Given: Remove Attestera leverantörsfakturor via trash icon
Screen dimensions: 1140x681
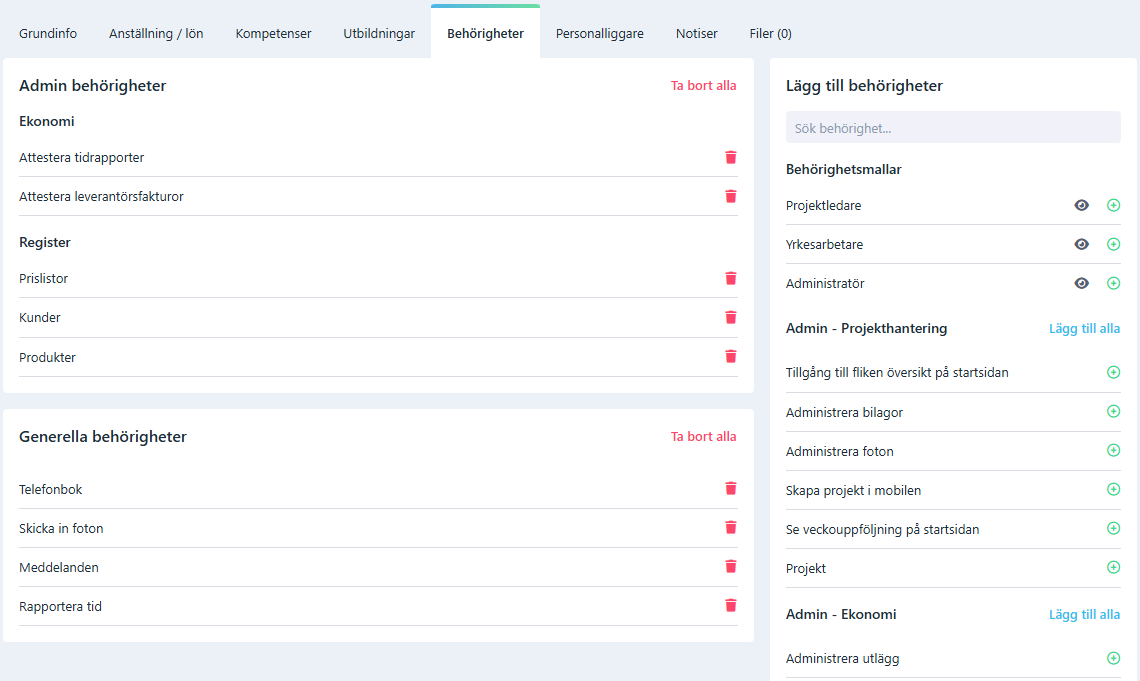Looking at the screenshot, I should pos(731,196).
